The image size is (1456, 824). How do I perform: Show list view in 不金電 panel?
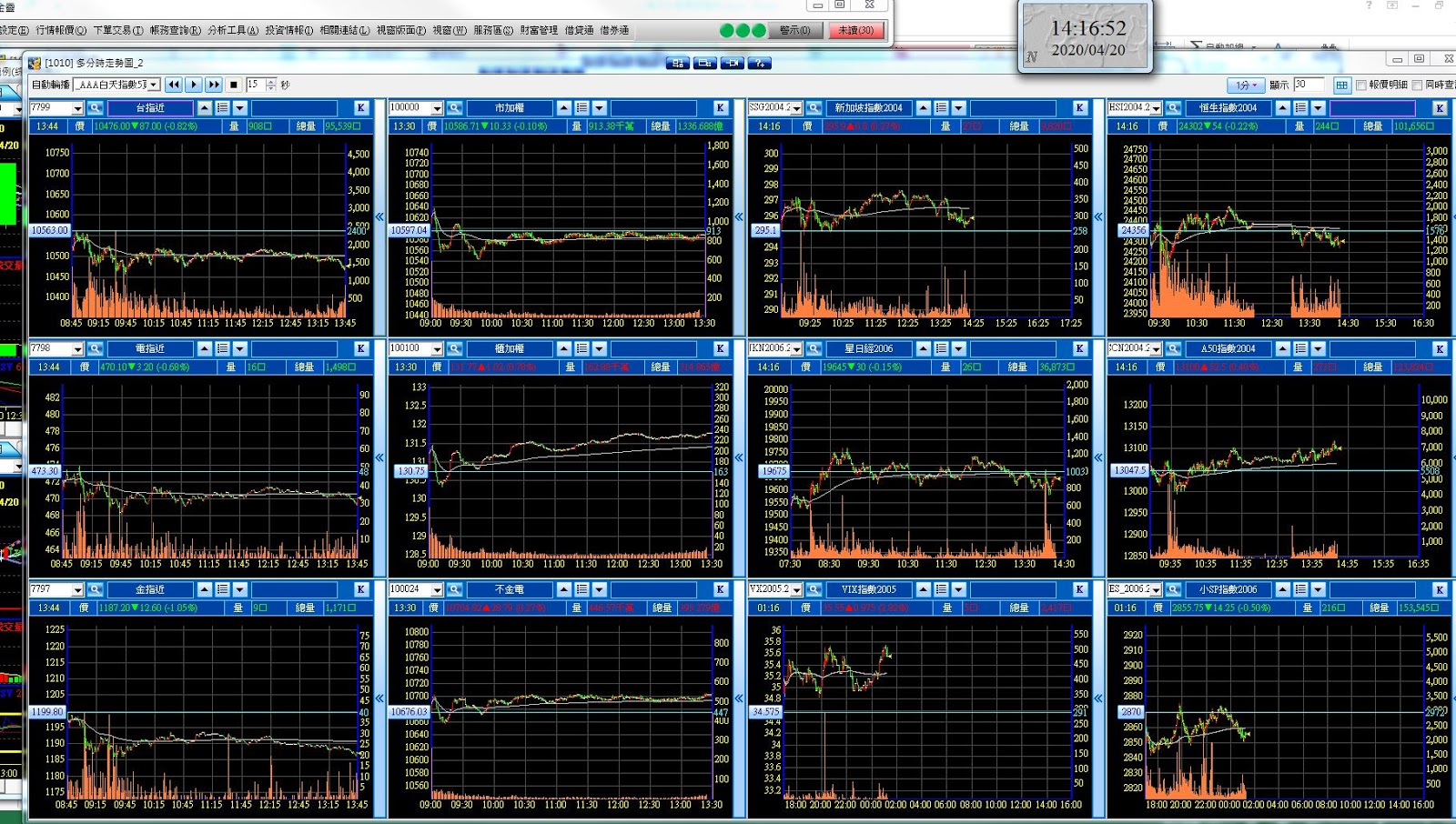pyautogui.click(x=581, y=590)
